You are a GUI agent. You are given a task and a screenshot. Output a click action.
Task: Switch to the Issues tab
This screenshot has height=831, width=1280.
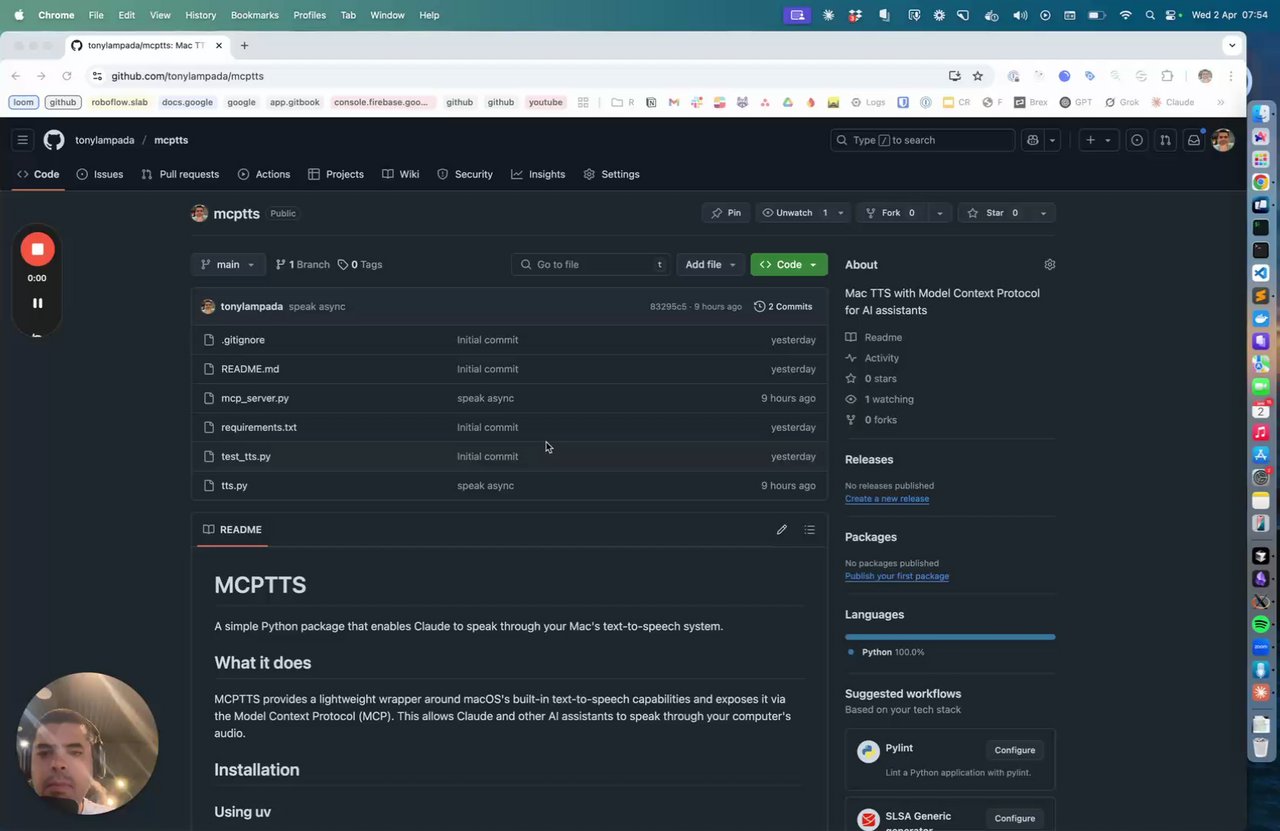click(100, 174)
